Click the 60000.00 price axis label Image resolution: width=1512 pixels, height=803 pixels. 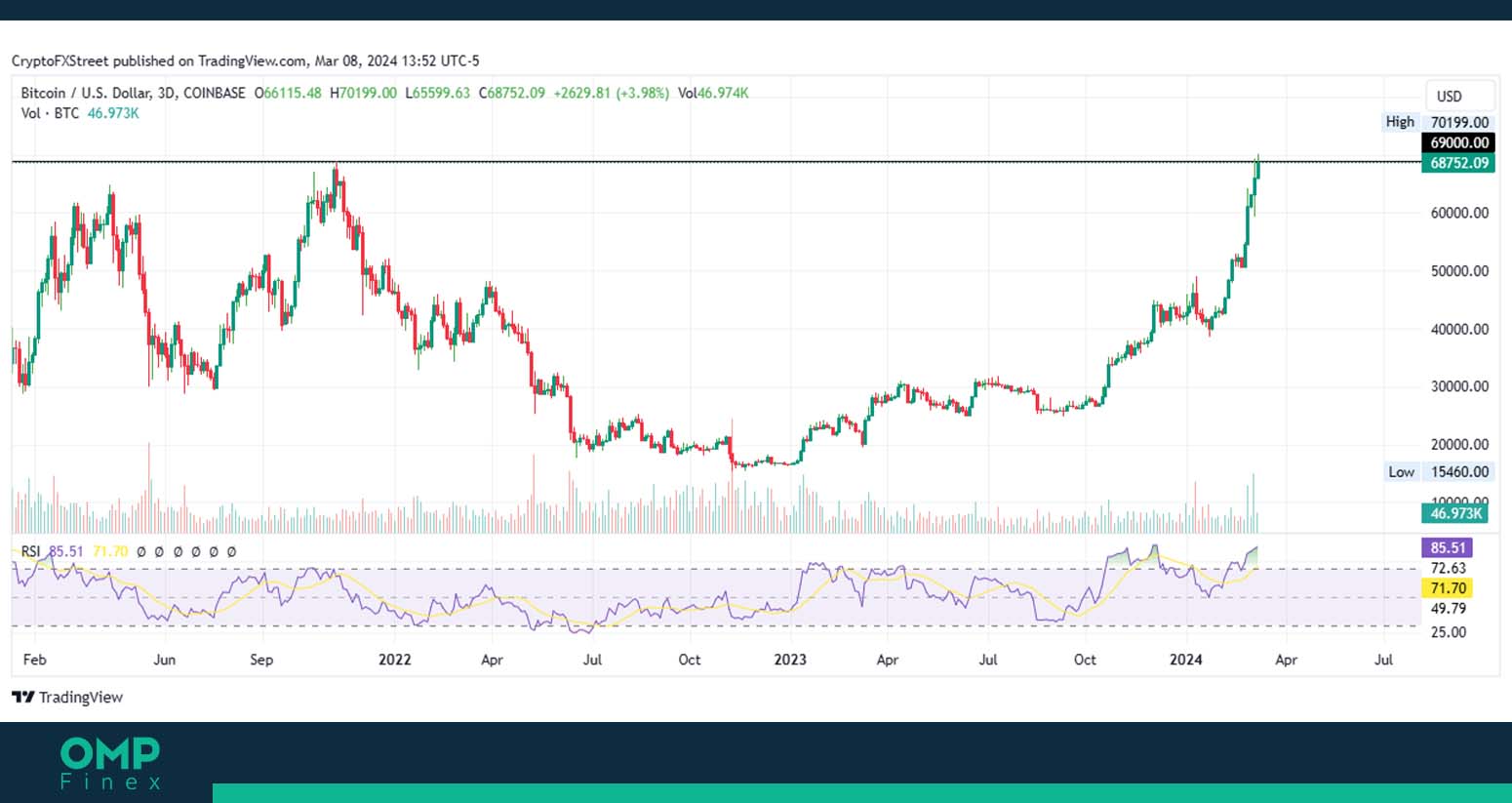pos(1459,213)
